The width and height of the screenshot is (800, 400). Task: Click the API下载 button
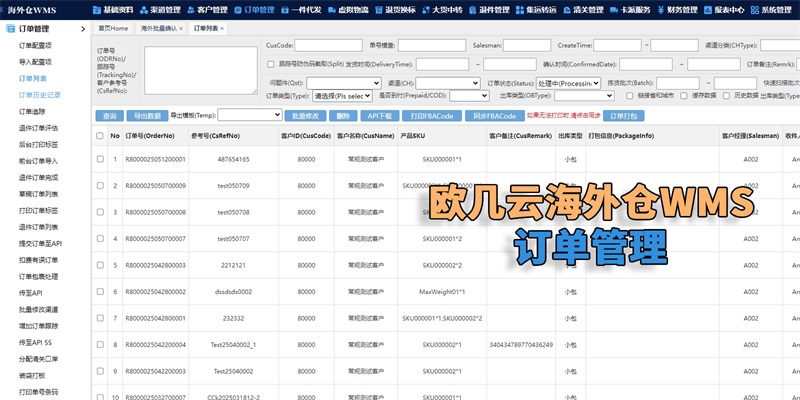(x=380, y=116)
